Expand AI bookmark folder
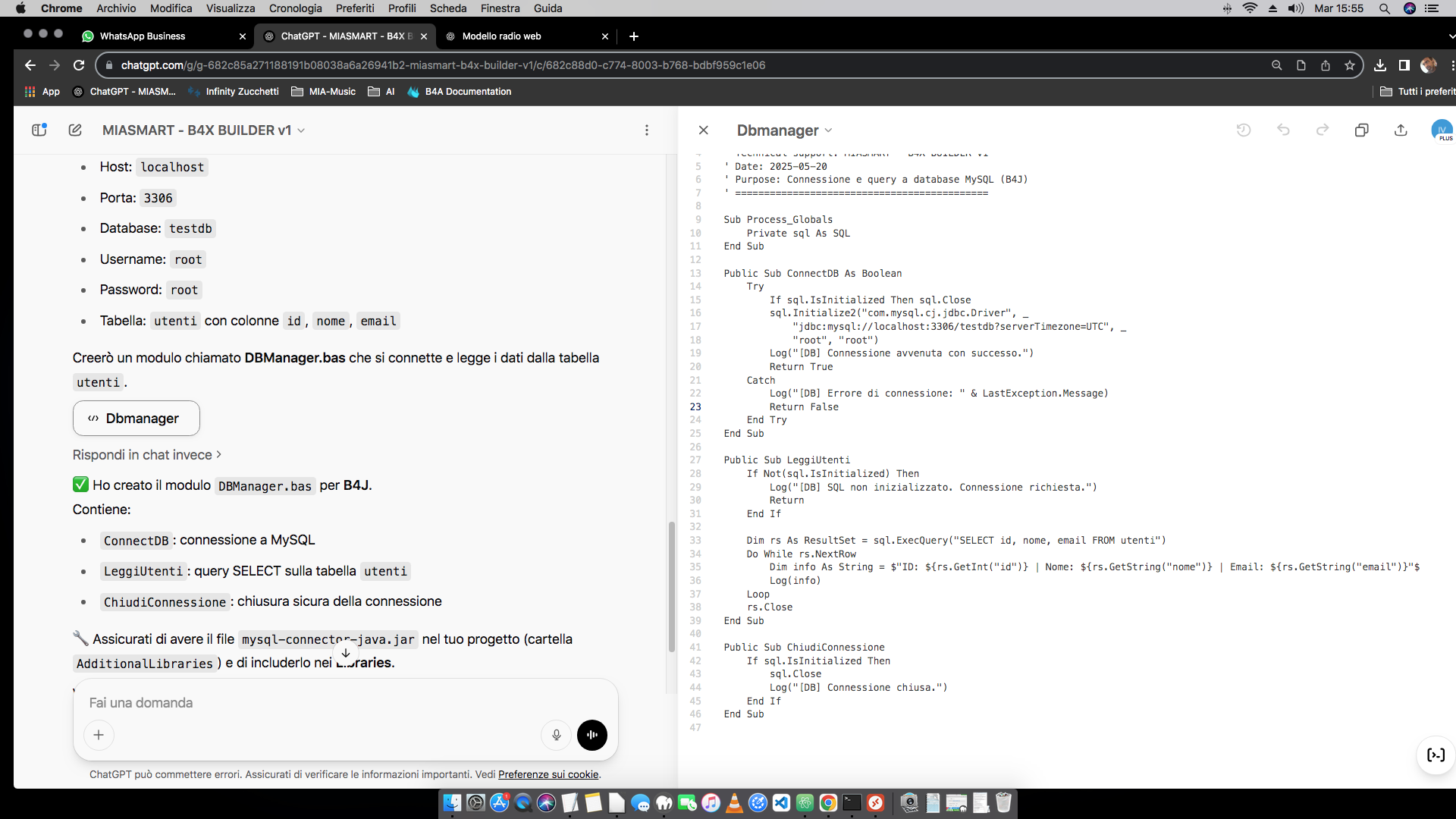Viewport: 1456px width, 819px height. pos(381,92)
